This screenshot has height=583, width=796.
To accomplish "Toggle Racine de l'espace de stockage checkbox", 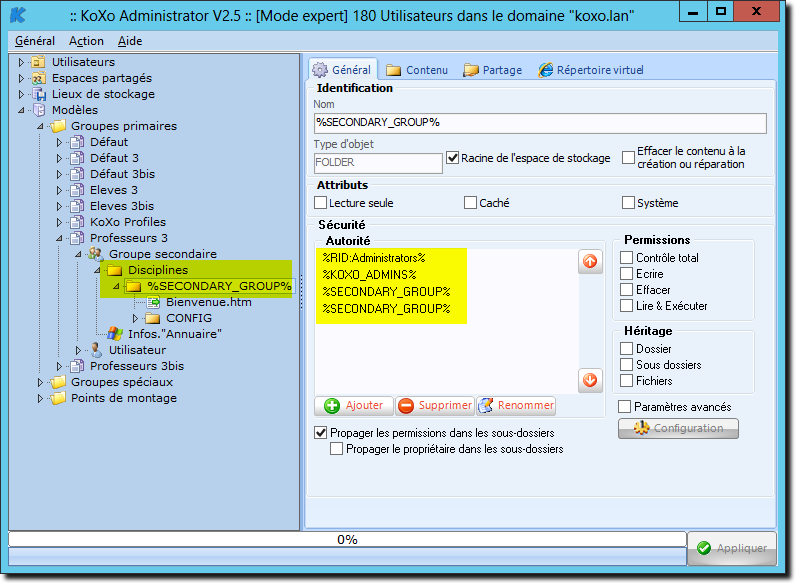I will click(452, 158).
